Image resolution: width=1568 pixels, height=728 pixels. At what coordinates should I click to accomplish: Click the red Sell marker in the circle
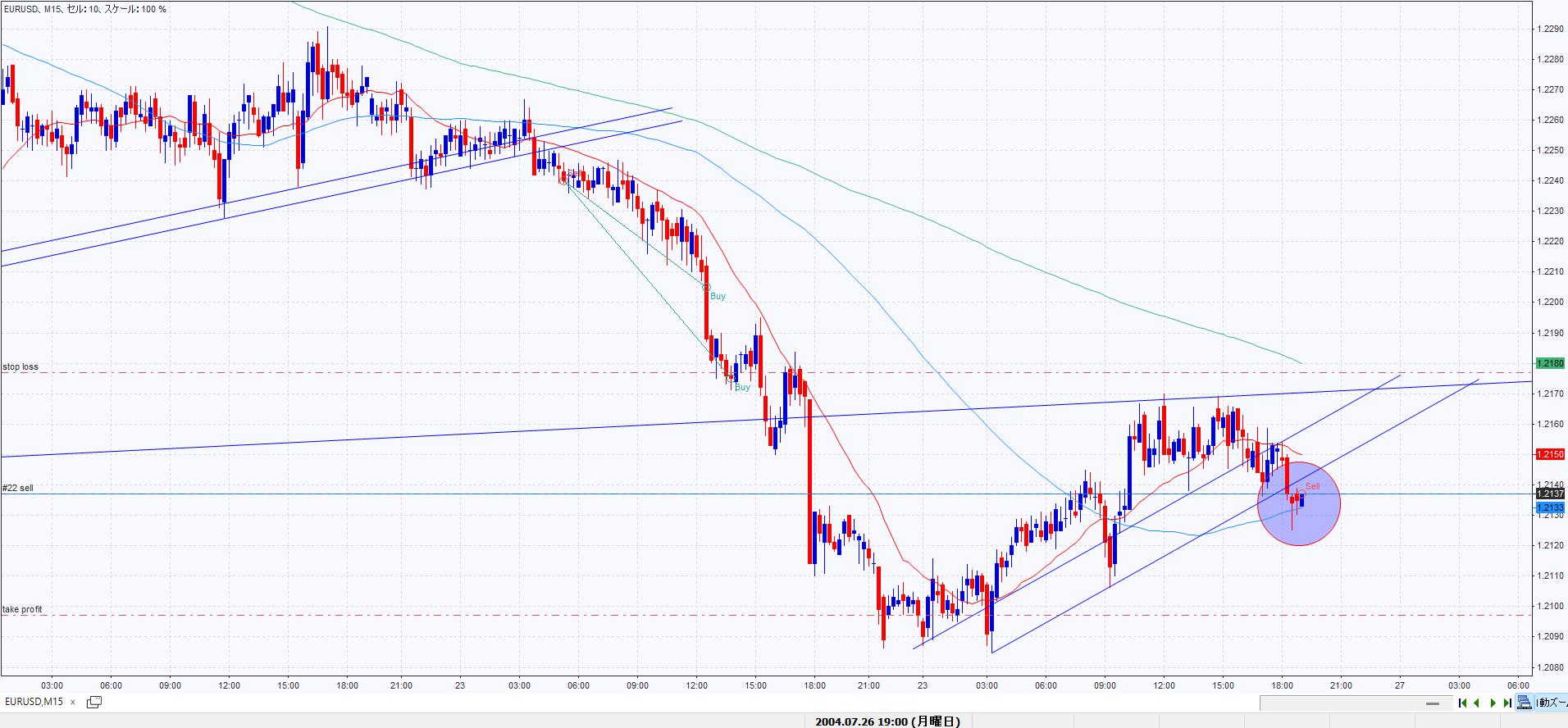pyautogui.click(x=1312, y=487)
